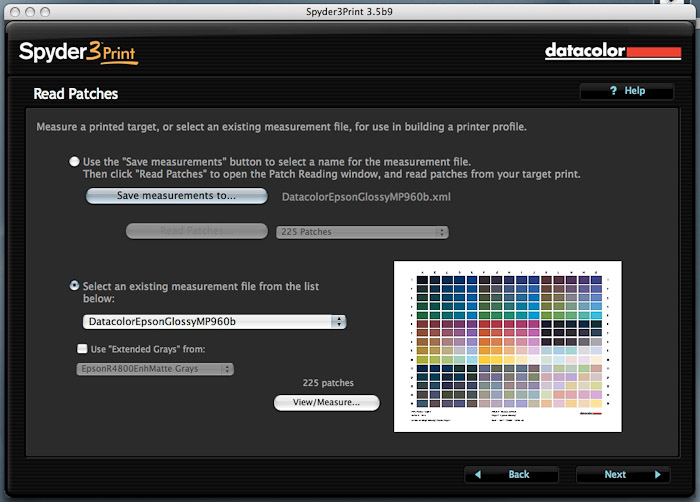Choose the existing measurement file radio option
The width and height of the screenshot is (700, 502).
click(x=75, y=285)
